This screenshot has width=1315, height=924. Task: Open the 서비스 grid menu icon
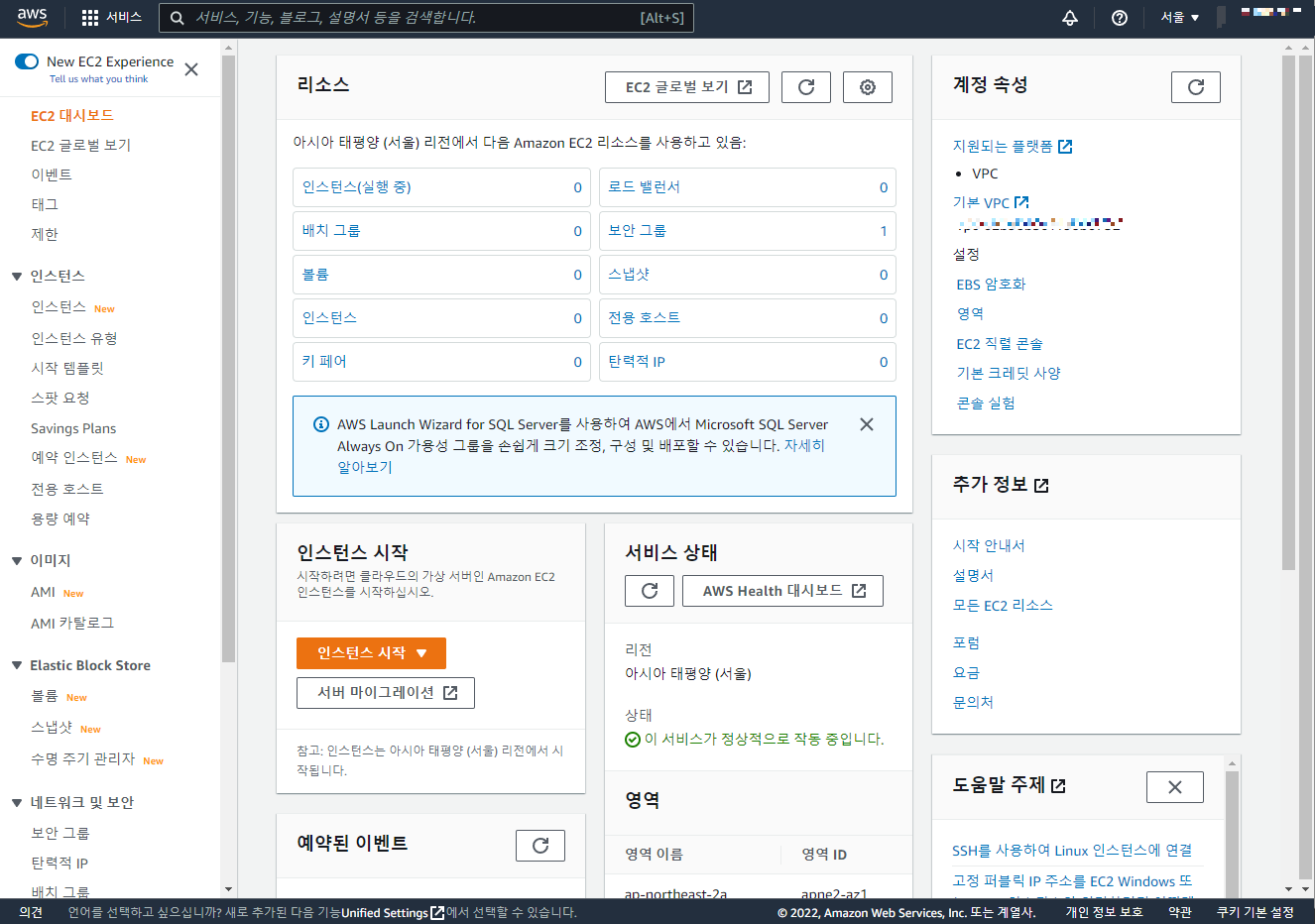[90, 18]
